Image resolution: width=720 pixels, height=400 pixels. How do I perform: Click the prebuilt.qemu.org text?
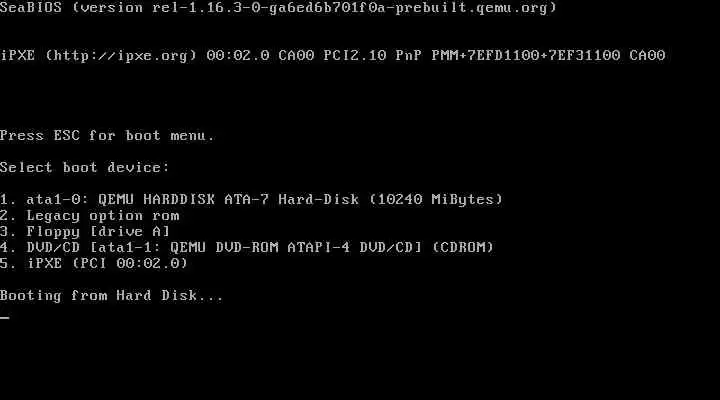pyautogui.click(x=472, y=8)
